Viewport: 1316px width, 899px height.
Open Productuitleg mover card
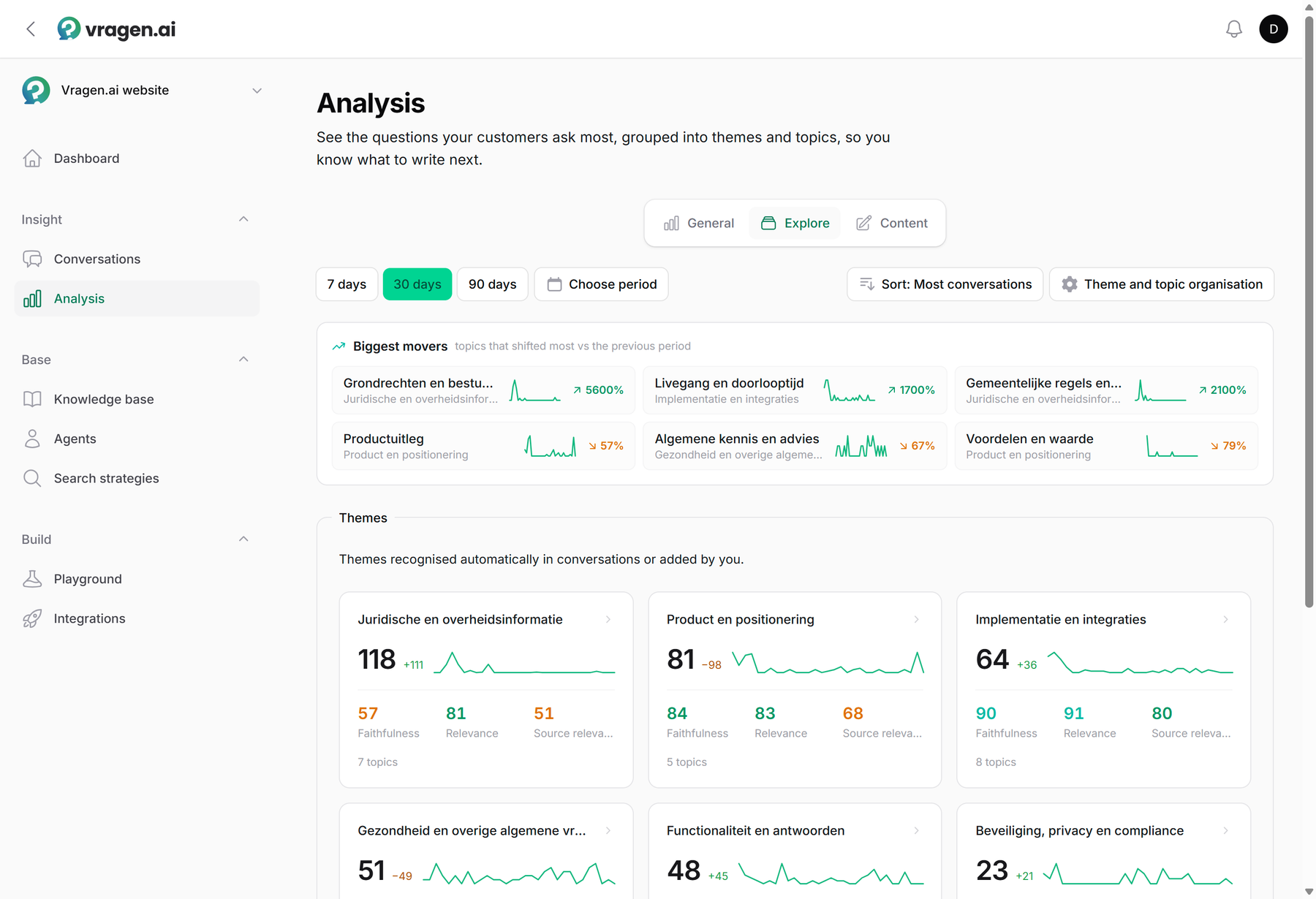click(x=483, y=446)
